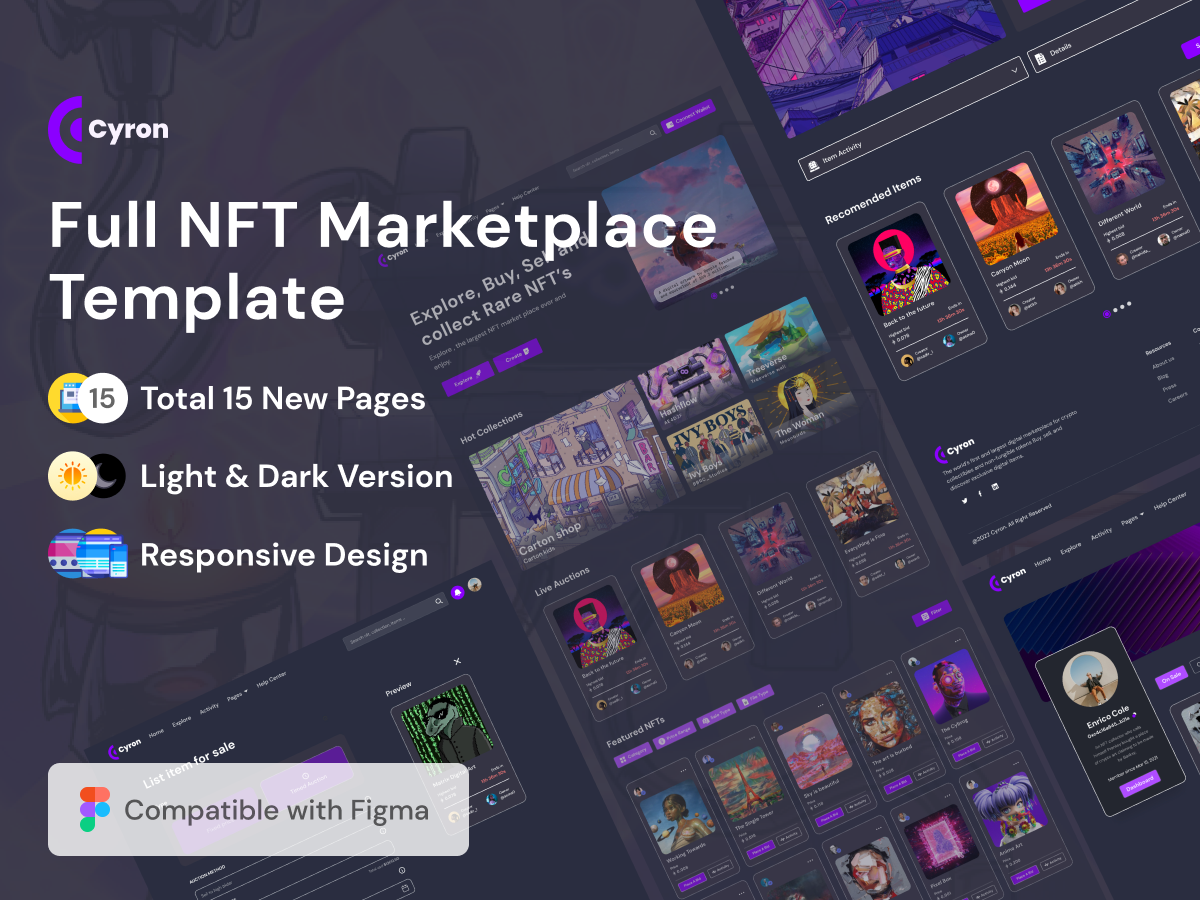The image size is (1200, 900).
Task: Click Help Center in profile page navbar
Action: (x=1171, y=499)
